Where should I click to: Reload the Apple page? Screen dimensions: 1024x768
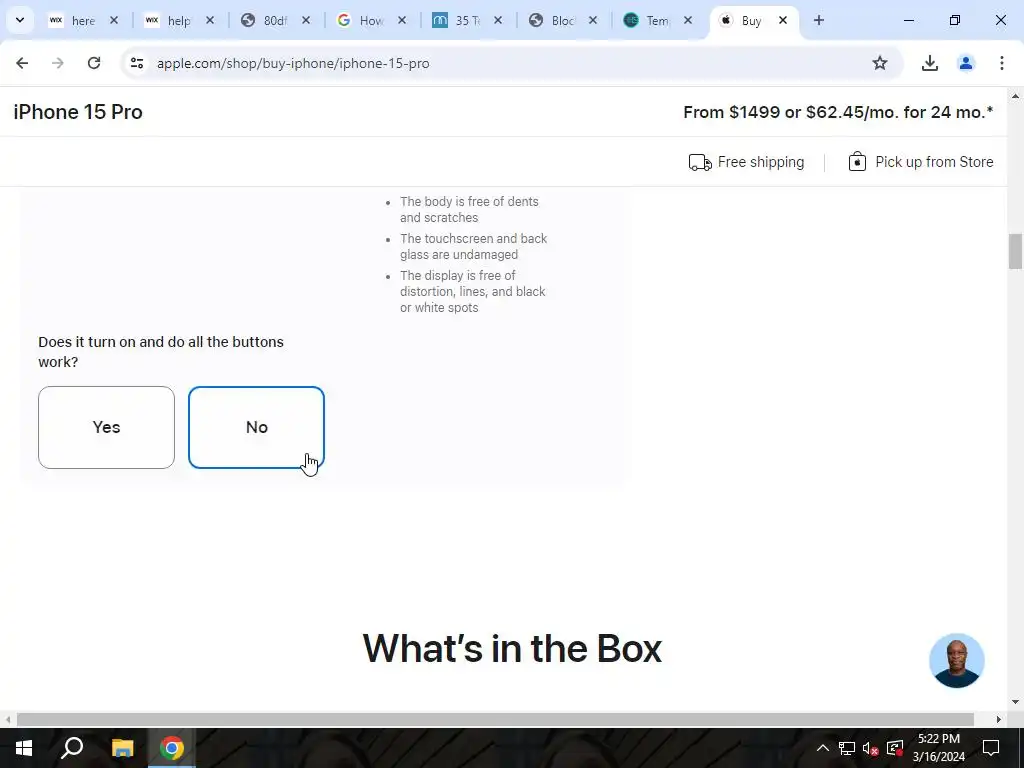coord(94,63)
